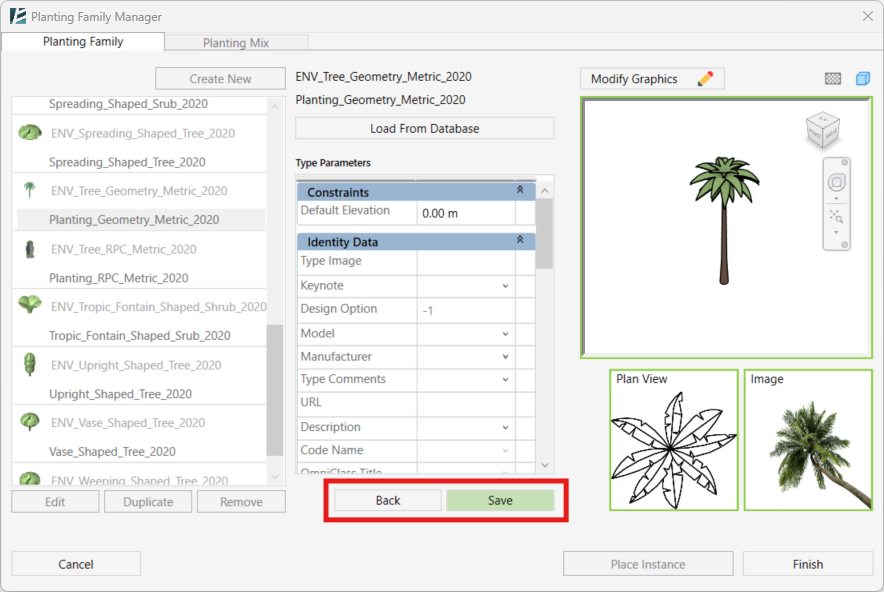The image size is (884, 592).
Task: Switch to the Planting Mix tab
Action: point(236,43)
